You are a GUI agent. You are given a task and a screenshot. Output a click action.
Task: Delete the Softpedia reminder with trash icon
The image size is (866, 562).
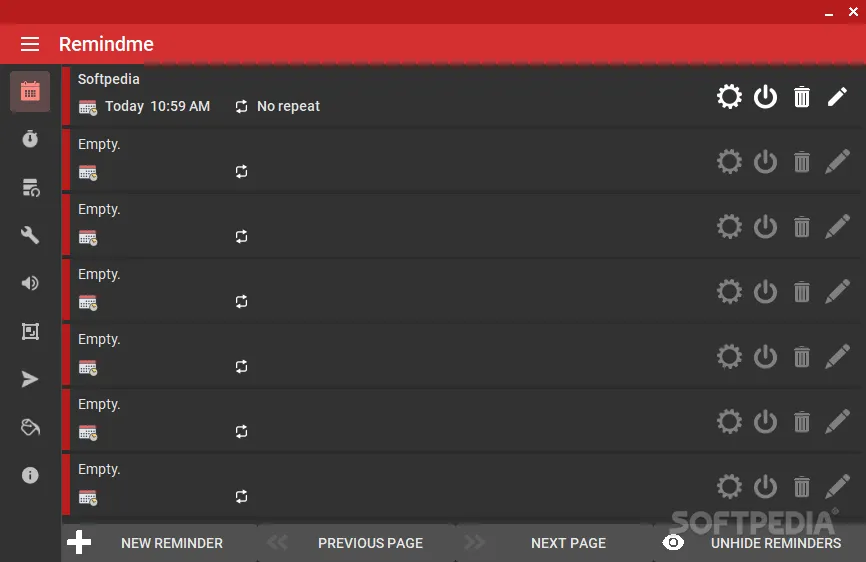pos(801,97)
